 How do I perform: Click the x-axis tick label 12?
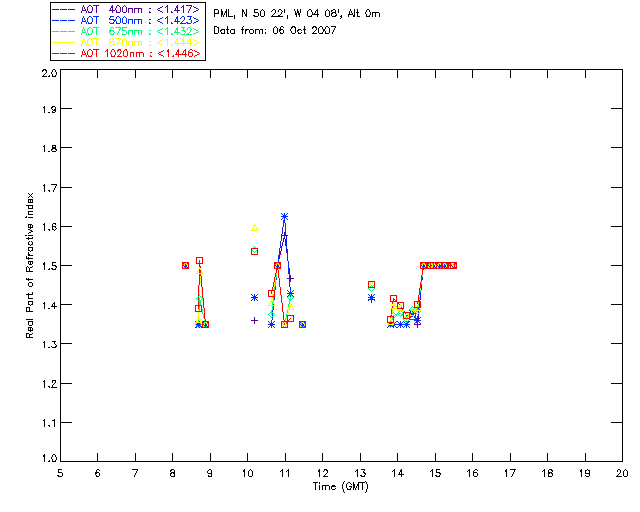pyautogui.click(x=322, y=473)
